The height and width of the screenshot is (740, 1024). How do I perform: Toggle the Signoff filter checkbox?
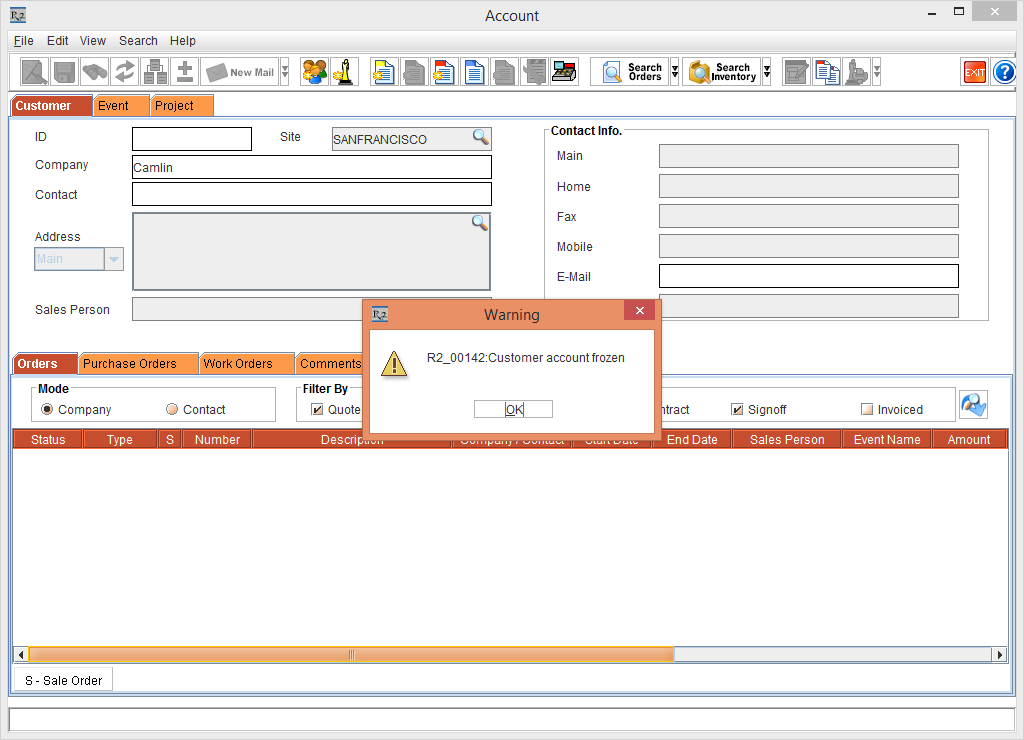(737, 409)
